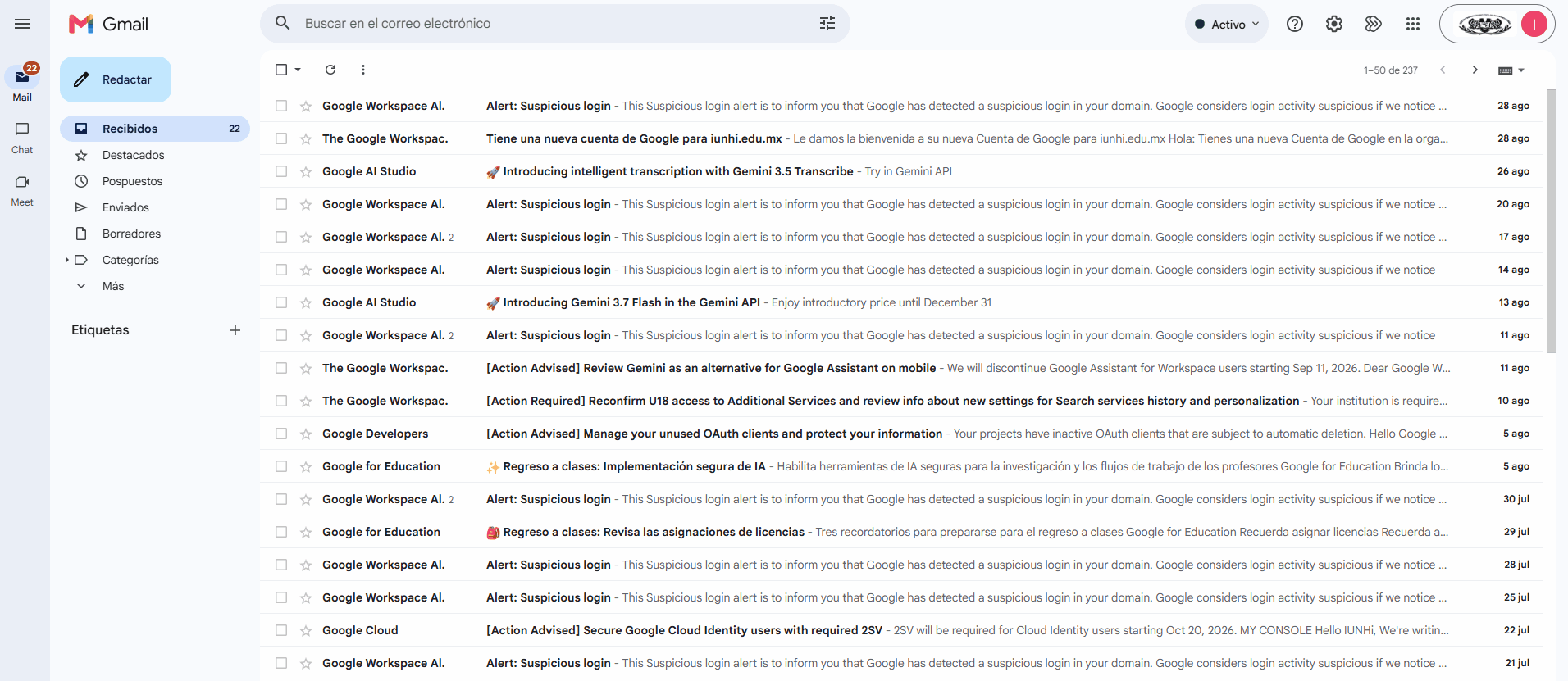Star the Google Developers OAuth email
This screenshot has width=1568, height=681.
pos(306,434)
